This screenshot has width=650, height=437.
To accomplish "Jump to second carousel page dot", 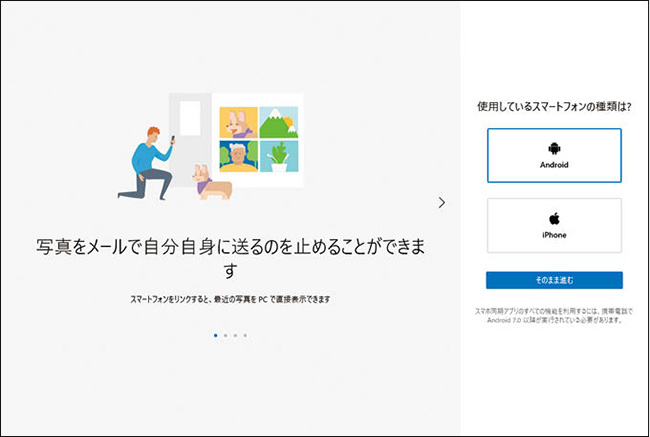I will point(225,335).
